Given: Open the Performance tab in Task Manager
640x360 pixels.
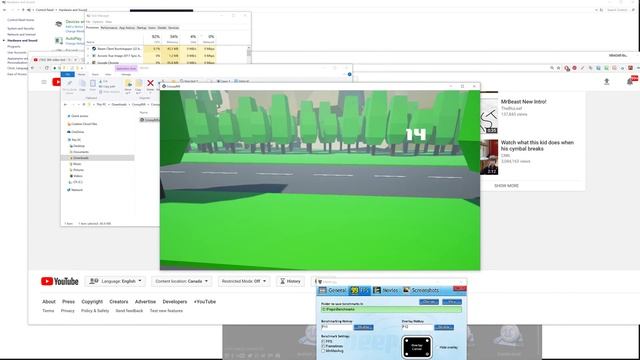Looking at the screenshot, I should tap(109, 28).
